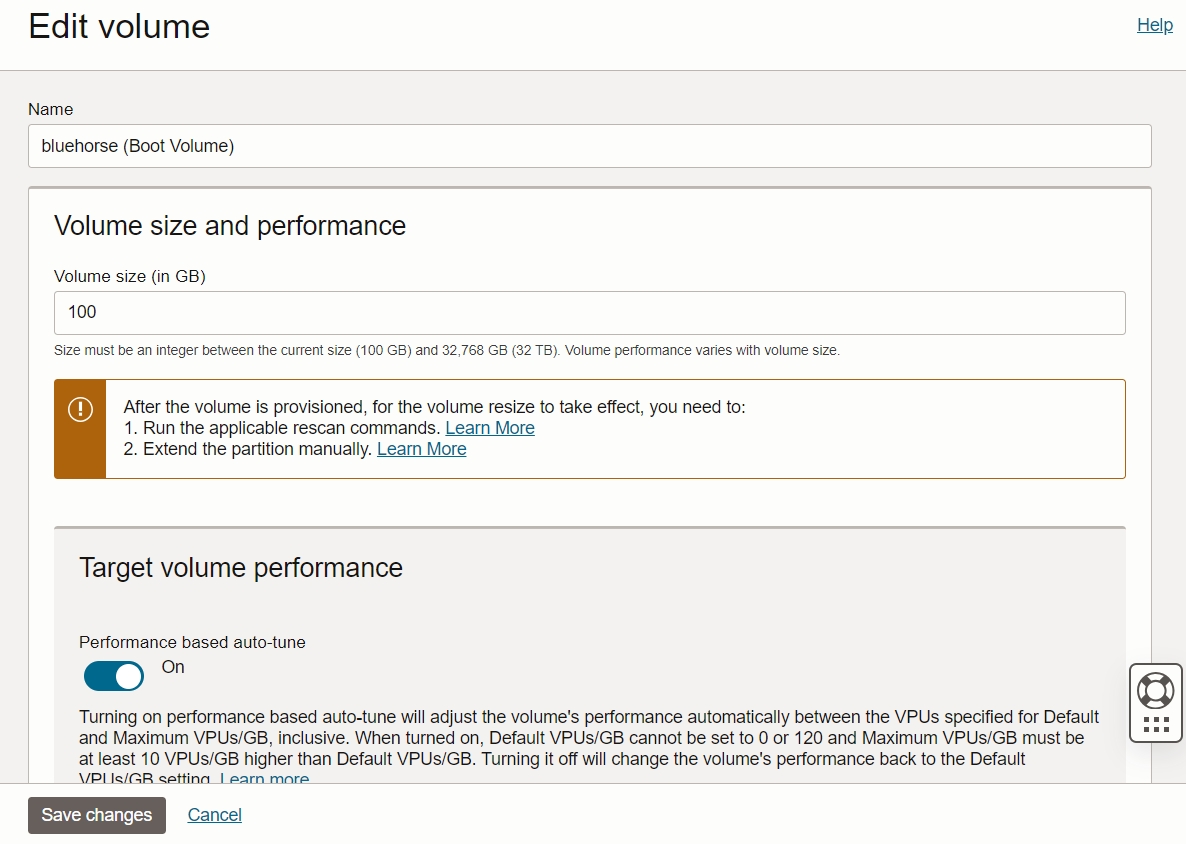Screen dimensions: 1186x844
Task: Open Learn More for rescan commands
Action: (x=490, y=428)
